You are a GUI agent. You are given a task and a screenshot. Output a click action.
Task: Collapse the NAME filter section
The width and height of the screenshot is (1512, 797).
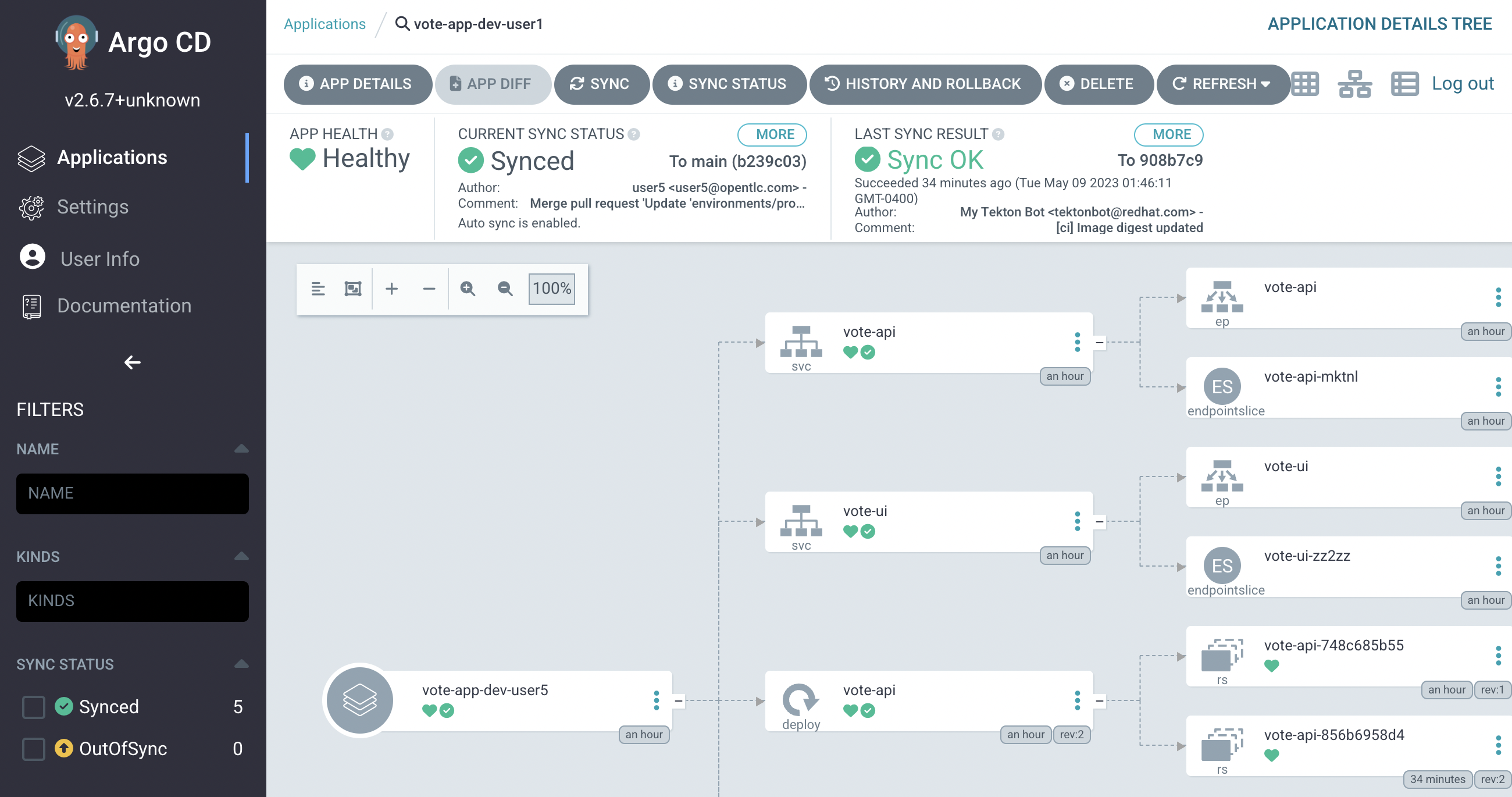point(241,448)
